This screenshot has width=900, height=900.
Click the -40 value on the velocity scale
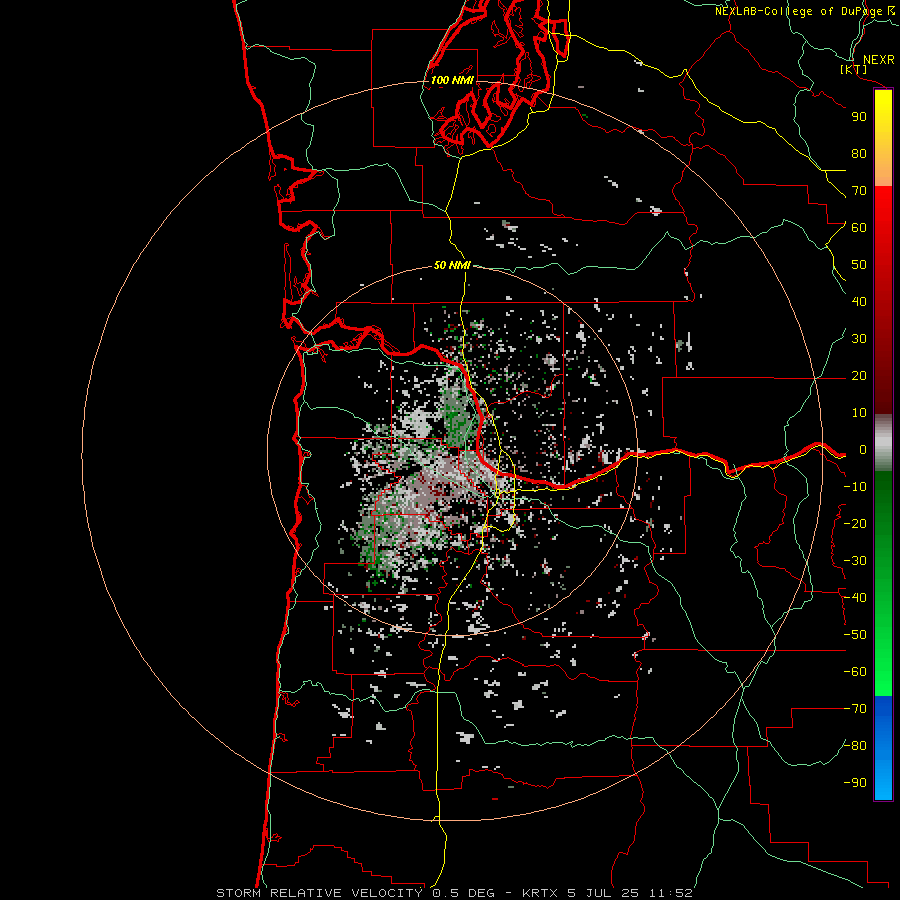(855, 598)
